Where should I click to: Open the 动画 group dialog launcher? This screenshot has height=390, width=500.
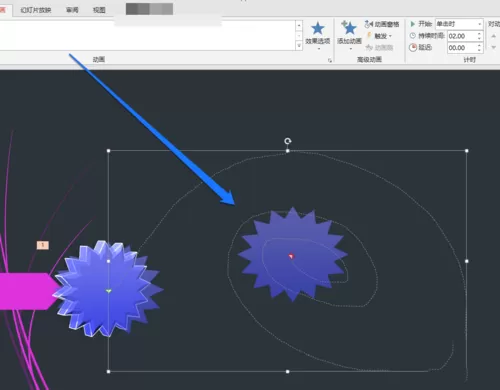[330, 60]
